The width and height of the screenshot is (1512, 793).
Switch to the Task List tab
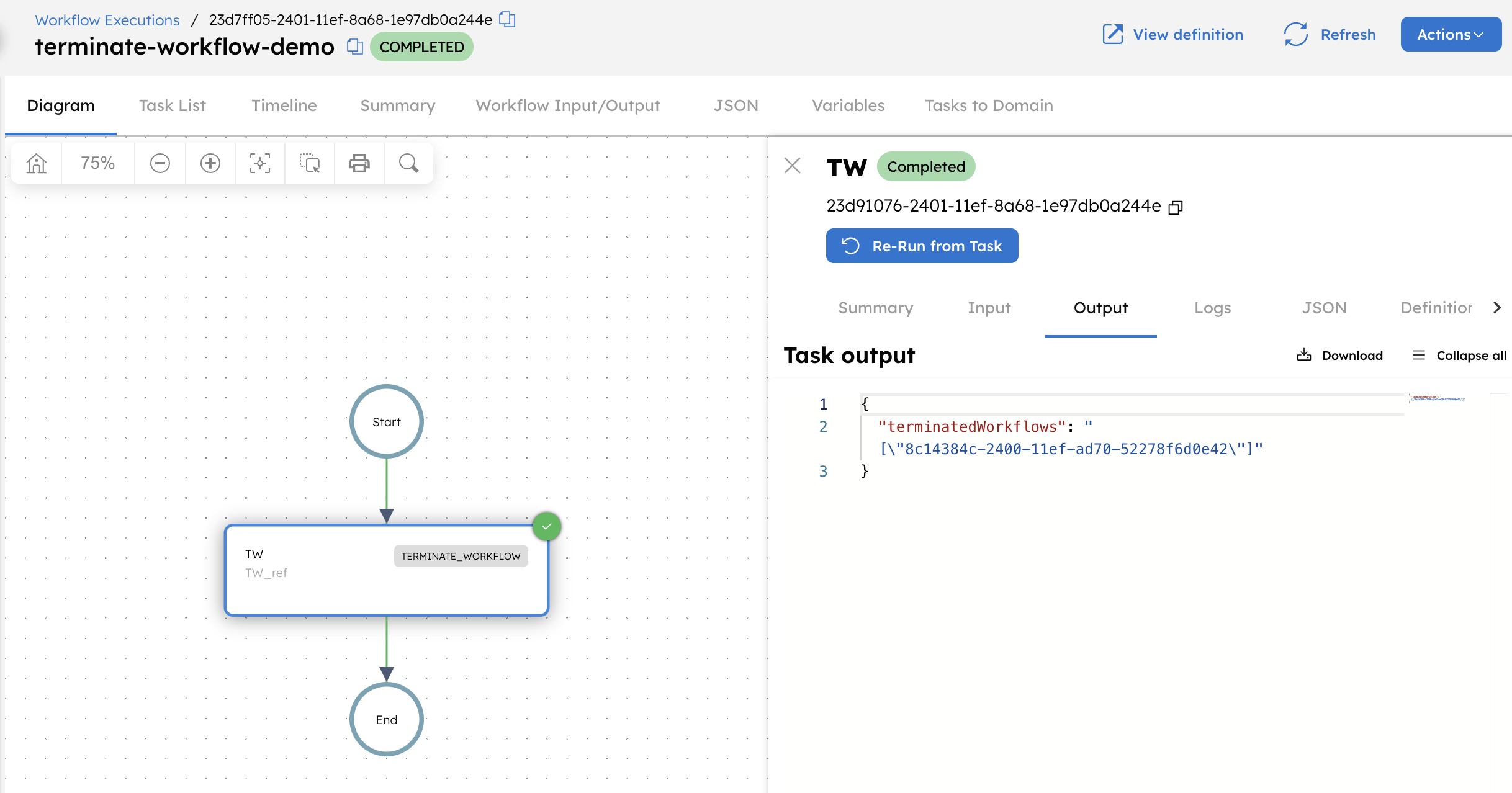[x=173, y=105]
